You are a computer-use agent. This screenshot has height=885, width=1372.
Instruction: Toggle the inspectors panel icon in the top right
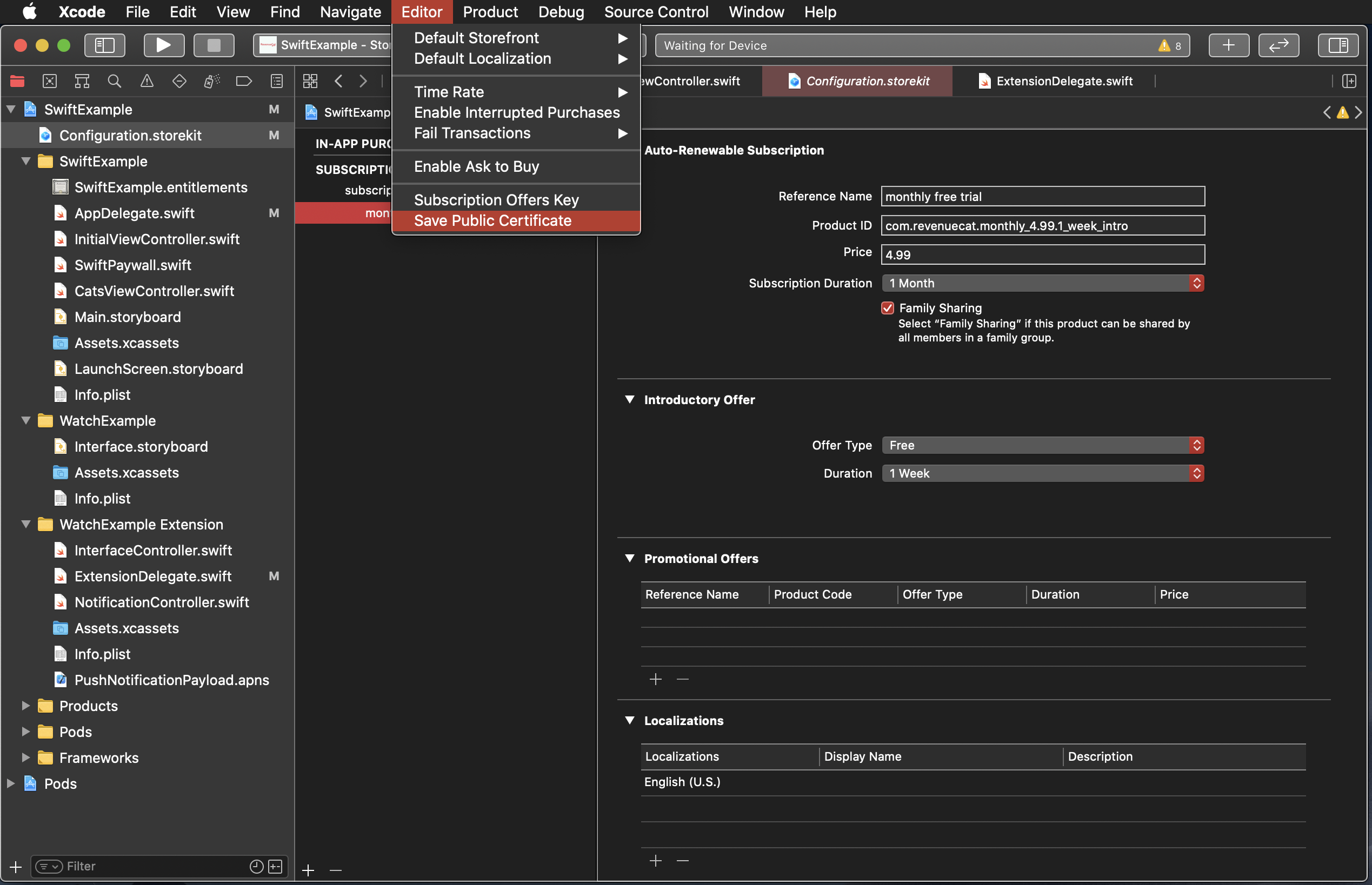point(1337,45)
